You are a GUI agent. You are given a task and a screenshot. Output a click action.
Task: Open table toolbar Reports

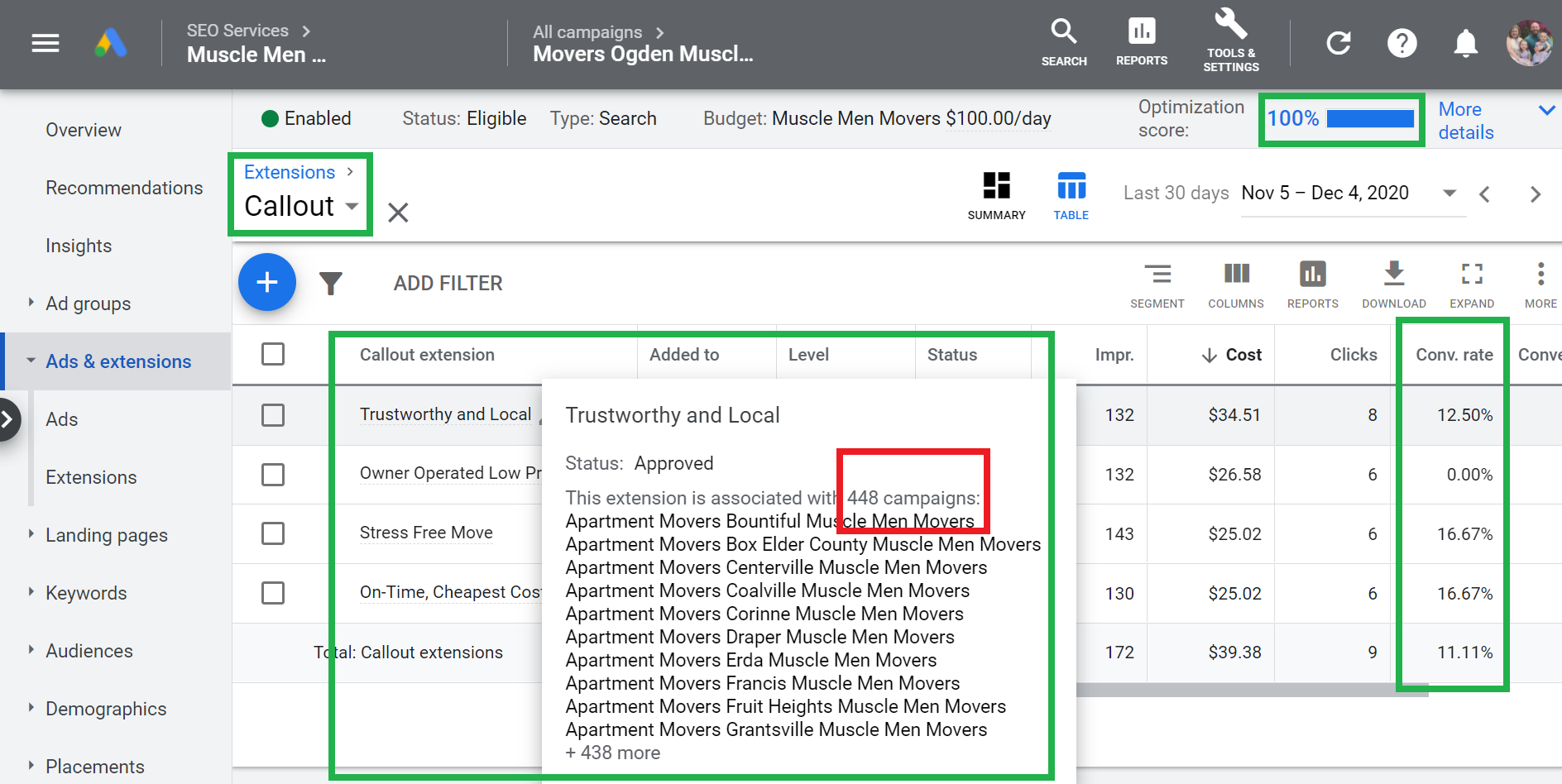click(1313, 285)
